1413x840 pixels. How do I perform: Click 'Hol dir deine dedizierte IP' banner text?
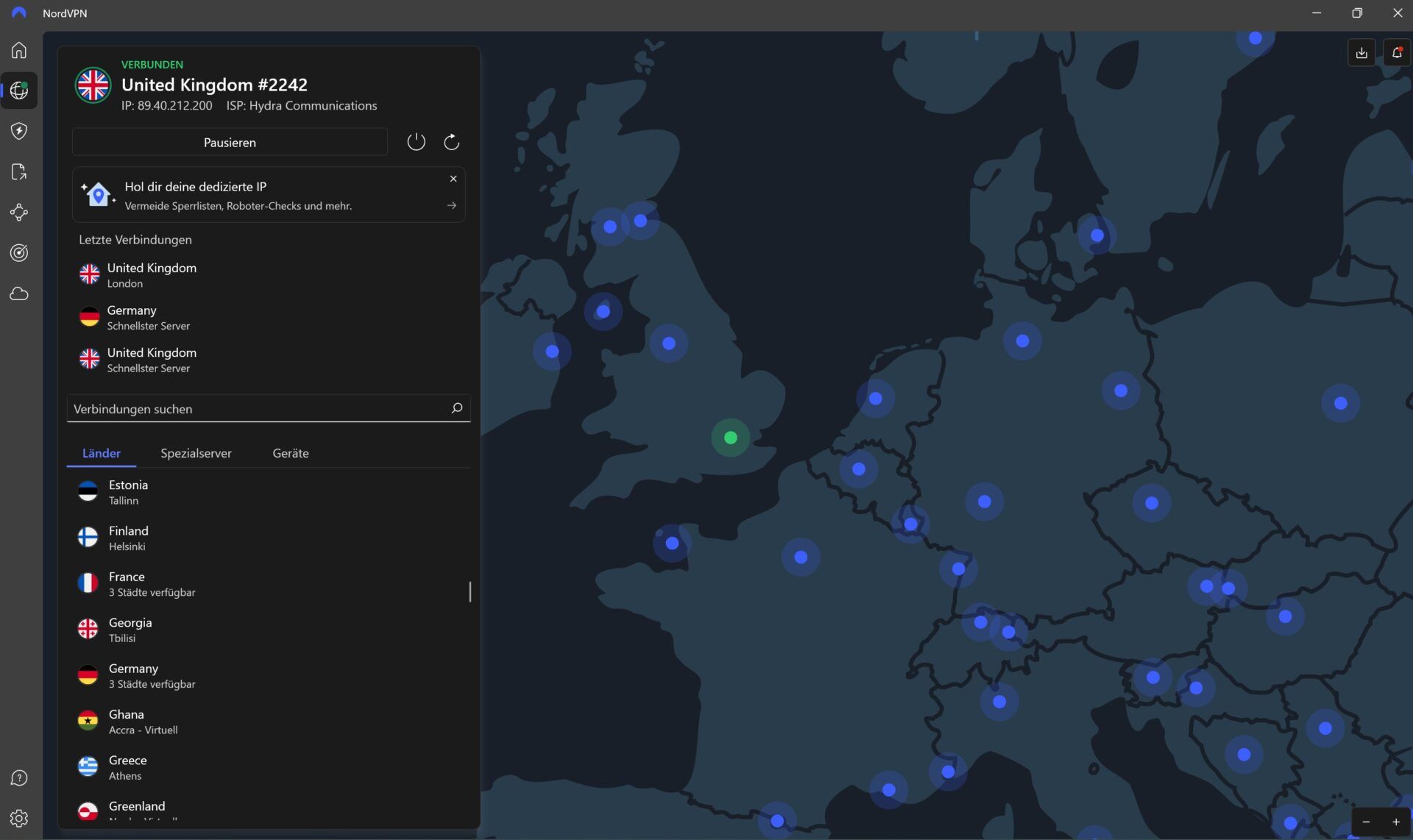click(196, 187)
